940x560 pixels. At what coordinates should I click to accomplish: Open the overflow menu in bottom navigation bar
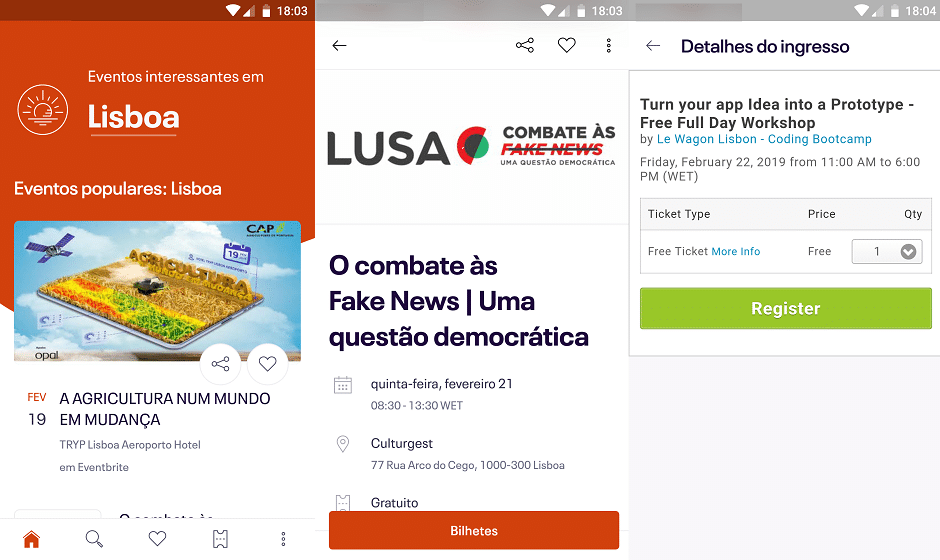pyautogui.click(x=284, y=539)
